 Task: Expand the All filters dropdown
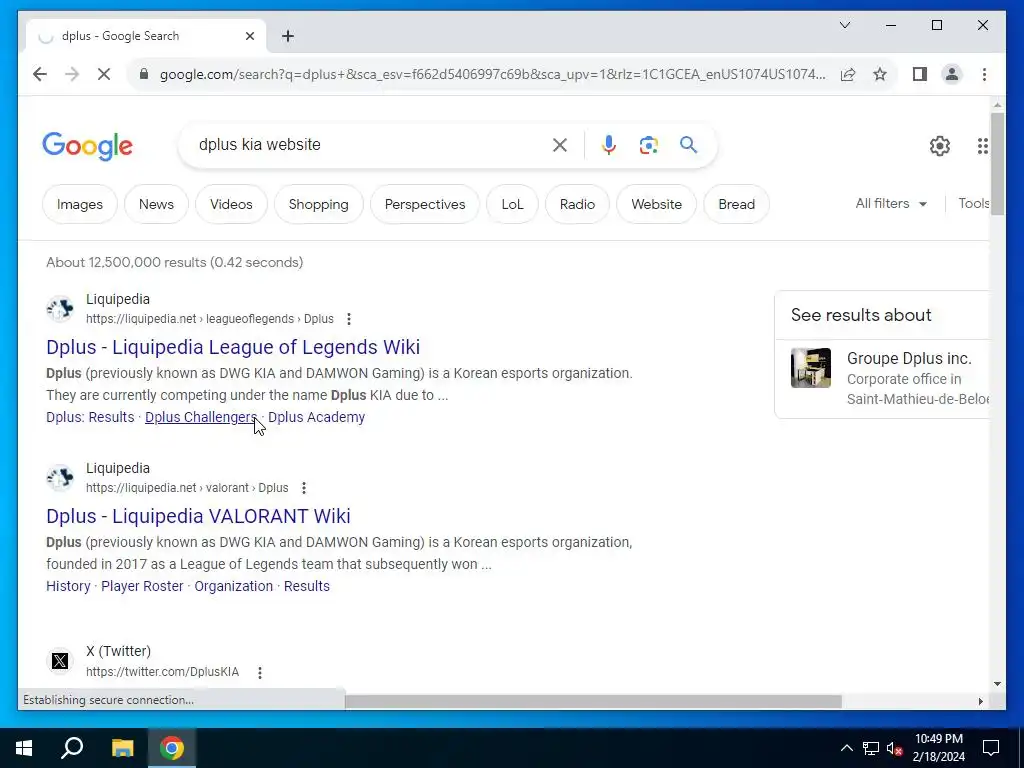891,204
